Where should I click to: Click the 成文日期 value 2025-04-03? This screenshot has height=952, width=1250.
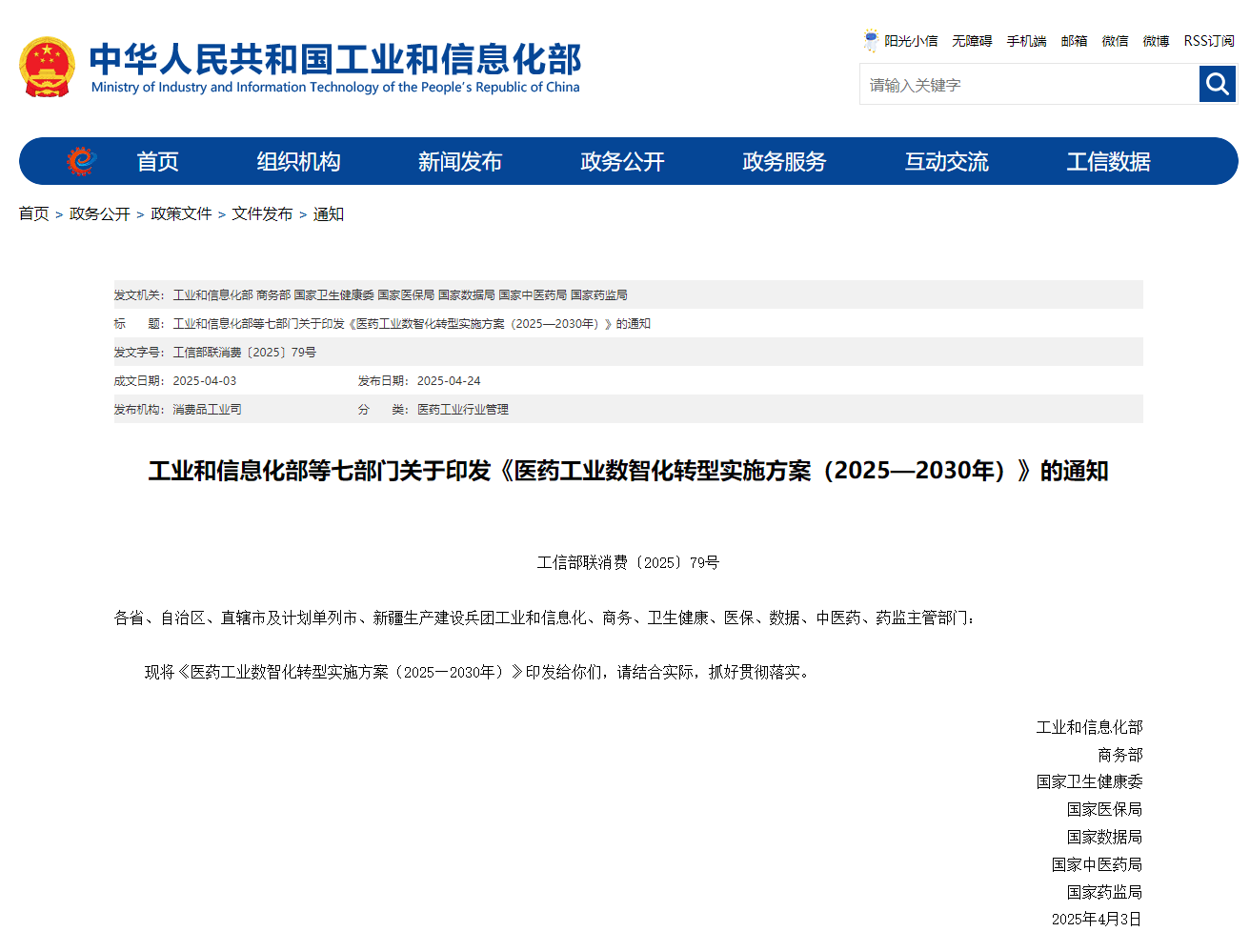204,380
